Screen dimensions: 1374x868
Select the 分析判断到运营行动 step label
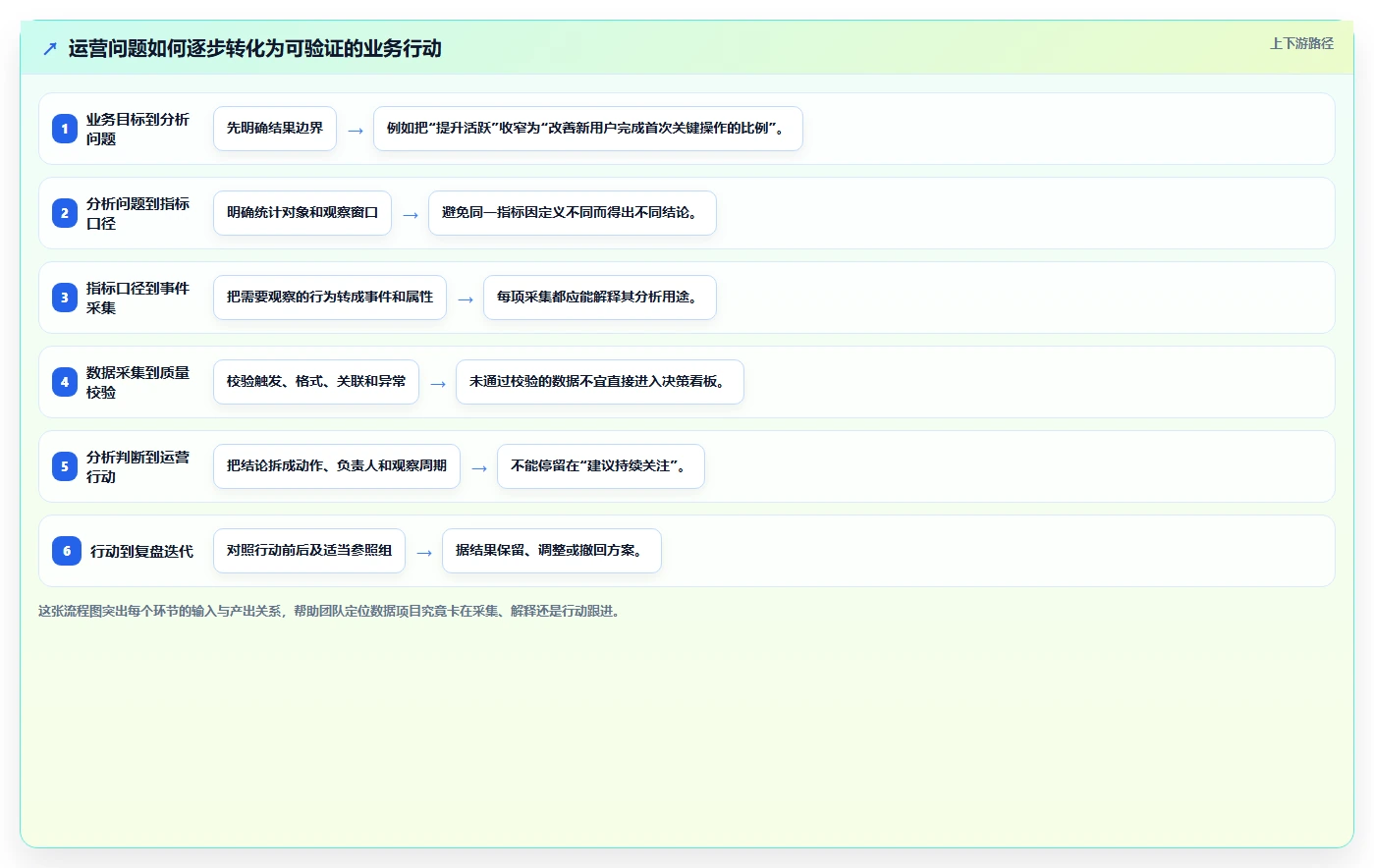[x=137, y=466]
